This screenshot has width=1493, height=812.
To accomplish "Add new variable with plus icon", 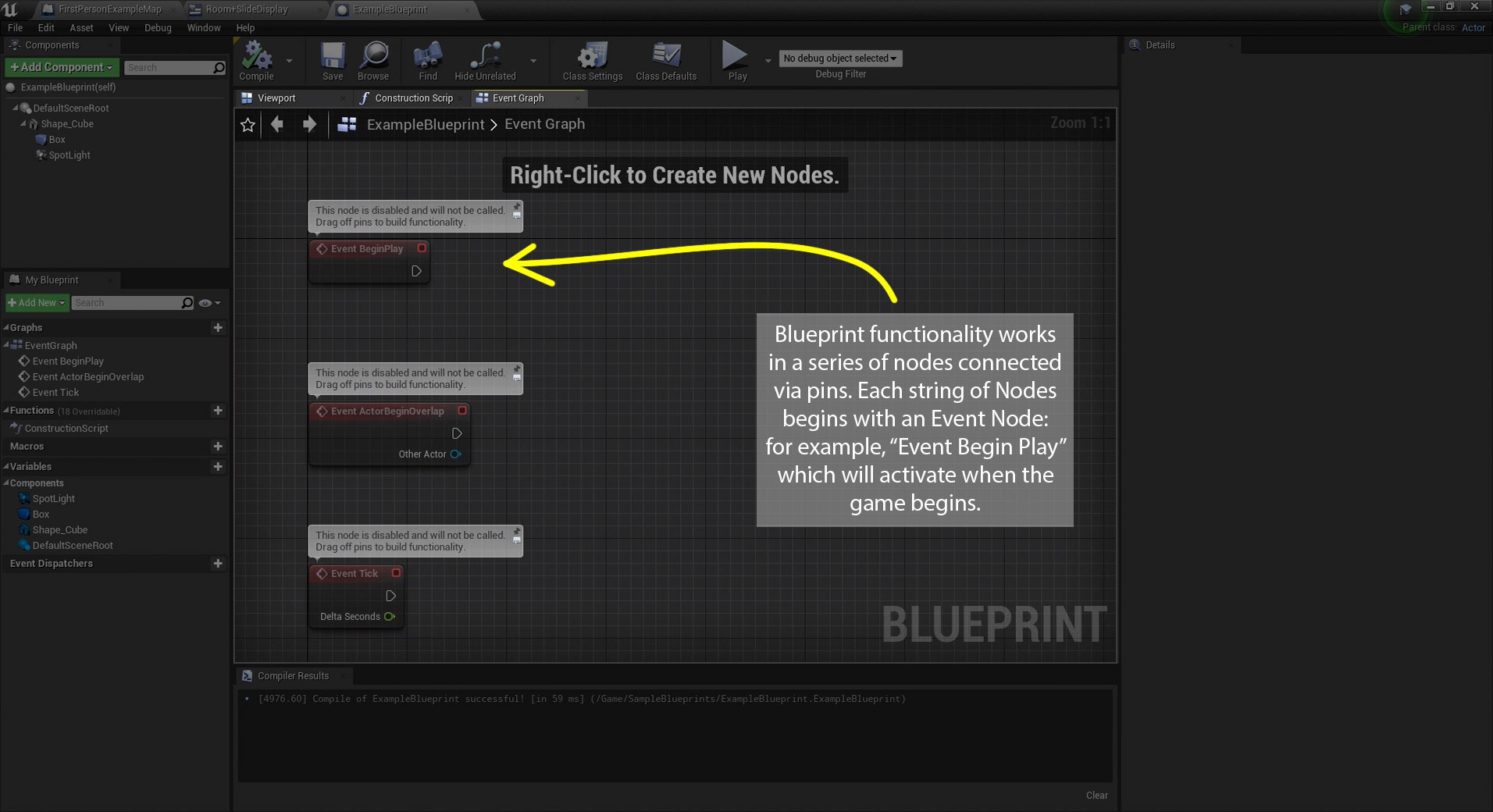I will pos(218,467).
